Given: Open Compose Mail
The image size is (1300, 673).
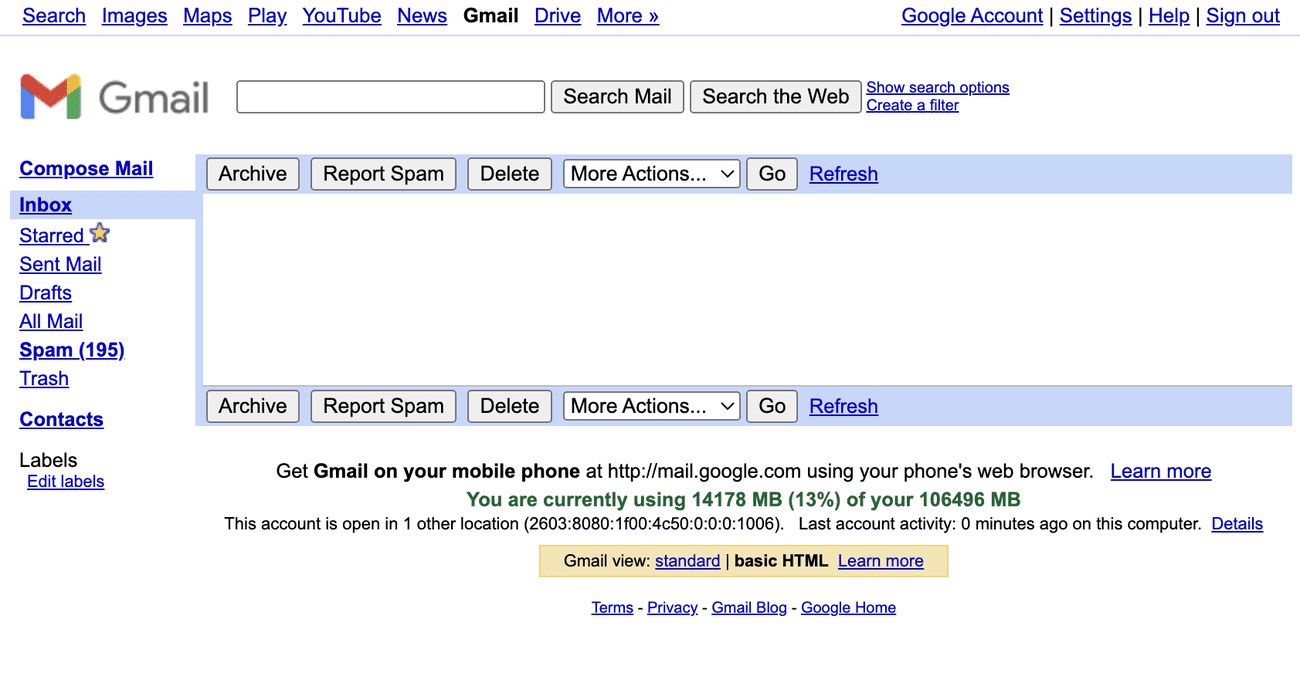Looking at the screenshot, I should pos(86,168).
